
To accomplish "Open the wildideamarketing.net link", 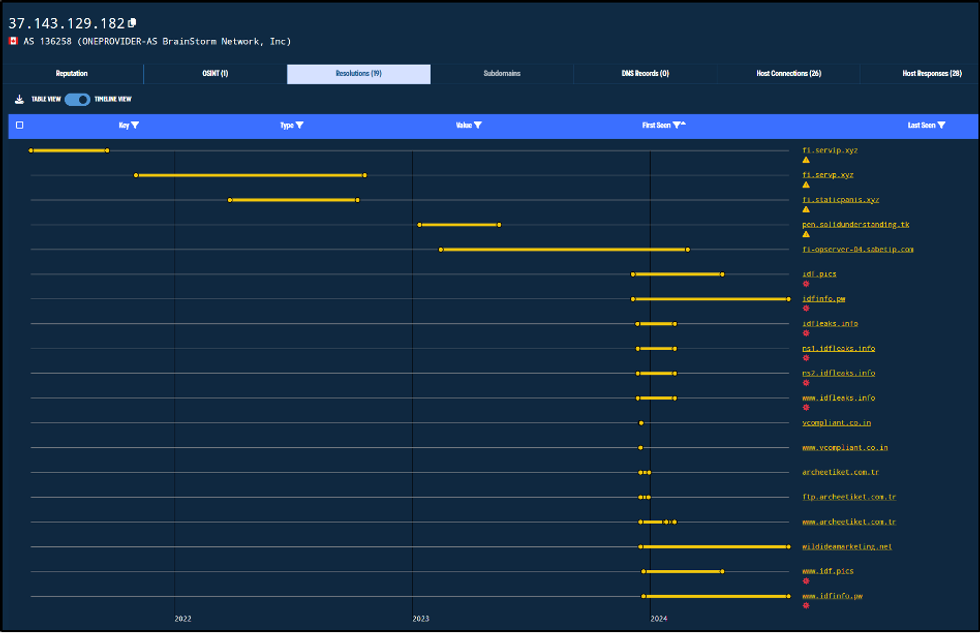I will click(x=846, y=547).
